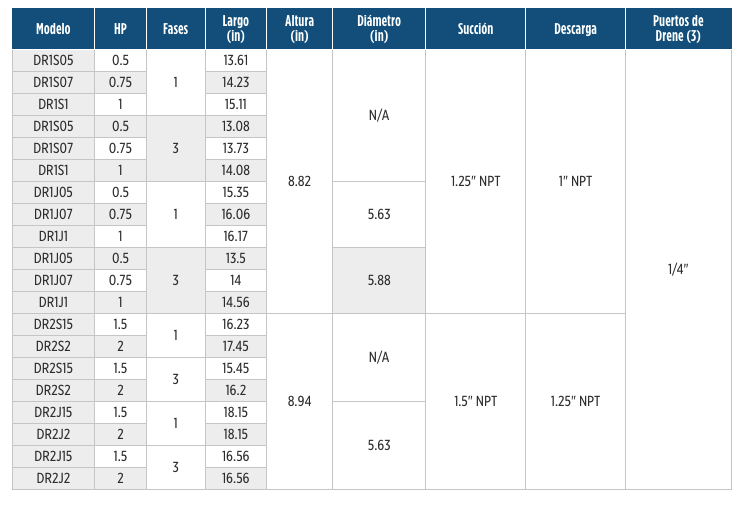Select the Largo (in) header cell

(x=236, y=28)
